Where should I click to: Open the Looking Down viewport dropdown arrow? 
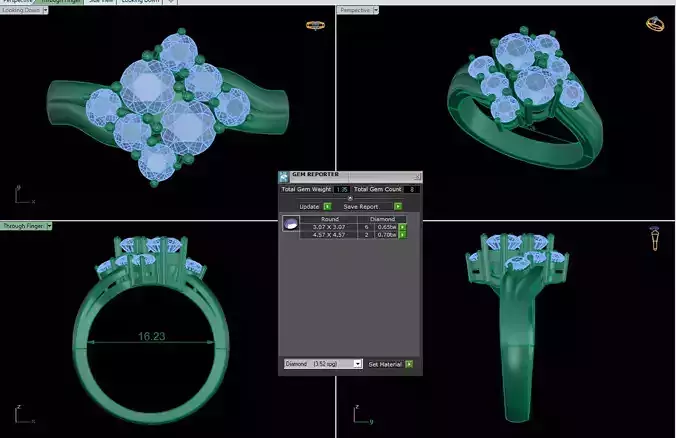(x=45, y=10)
